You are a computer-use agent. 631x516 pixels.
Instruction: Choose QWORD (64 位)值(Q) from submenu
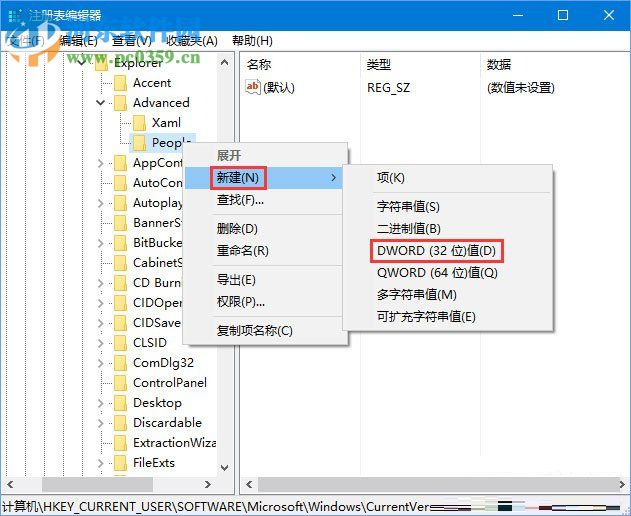pyautogui.click(x=437, y=273)
